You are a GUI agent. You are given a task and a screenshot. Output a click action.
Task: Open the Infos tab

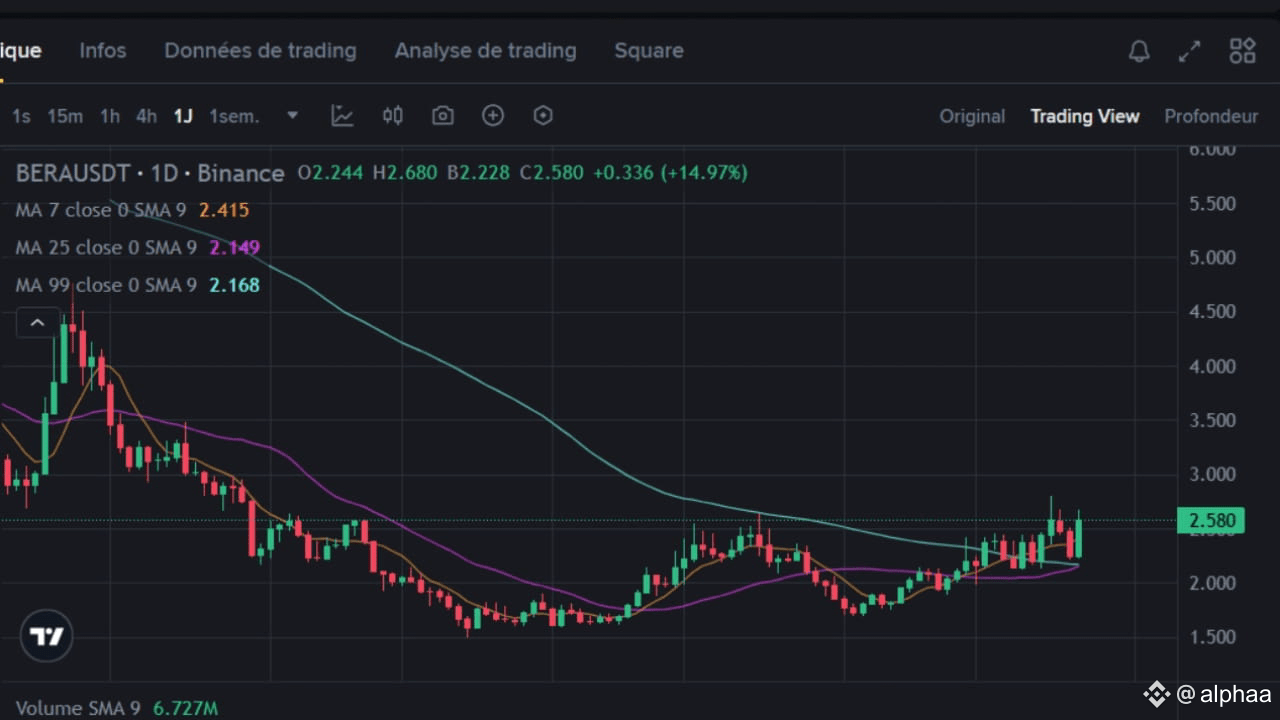[103, 50]
